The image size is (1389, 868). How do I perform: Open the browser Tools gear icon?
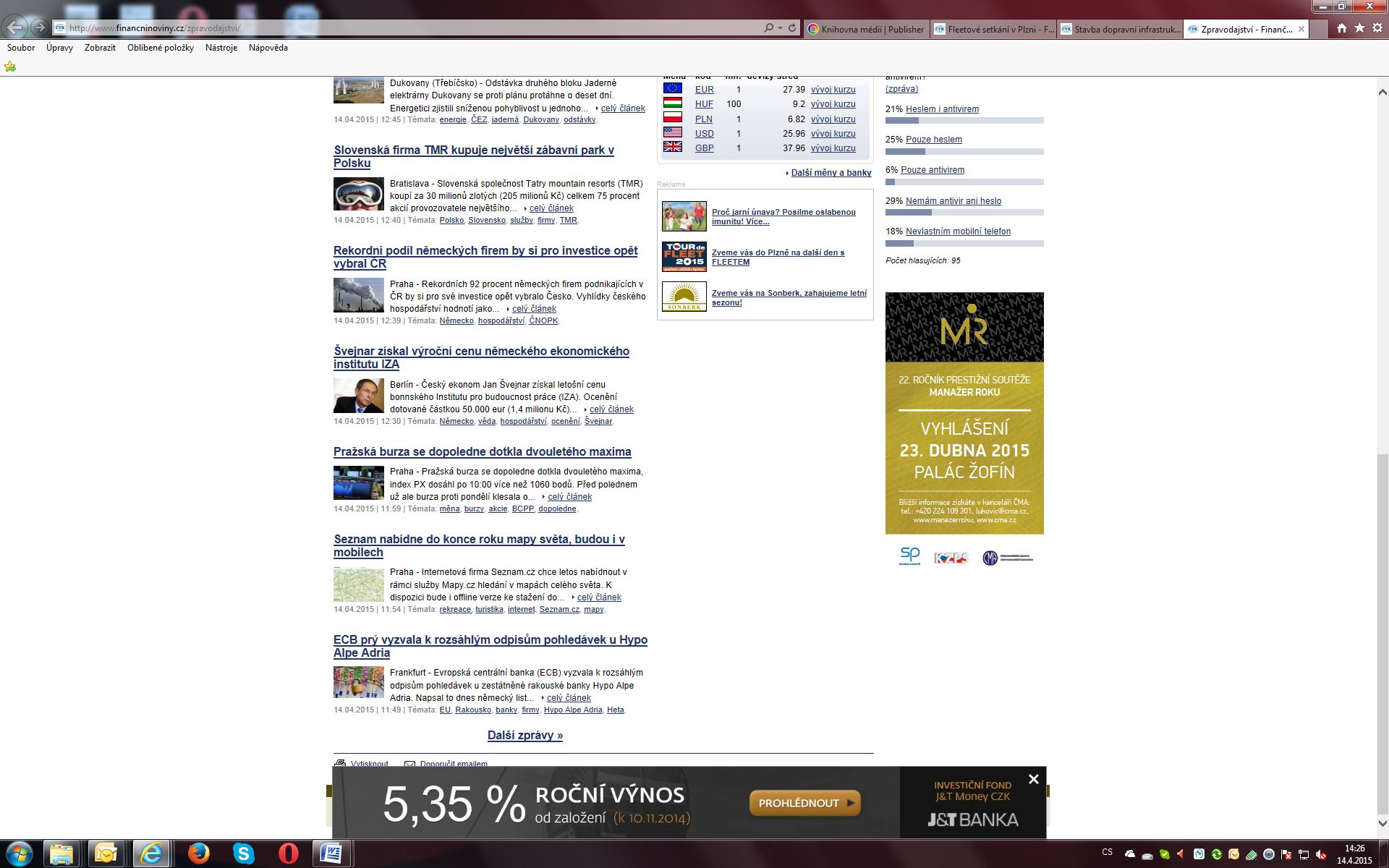pyautogui.click(x=1377, y=28)
